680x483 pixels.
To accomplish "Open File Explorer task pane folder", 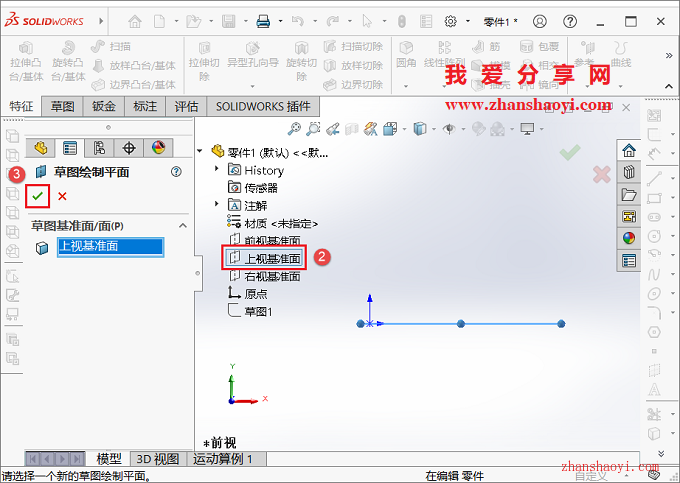I will 628,194.
